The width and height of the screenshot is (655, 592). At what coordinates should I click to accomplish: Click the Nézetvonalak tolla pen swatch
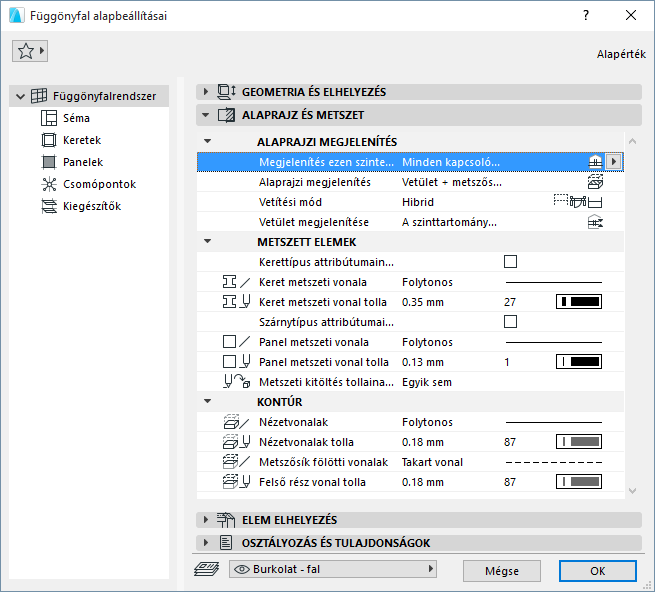(579, 442)
